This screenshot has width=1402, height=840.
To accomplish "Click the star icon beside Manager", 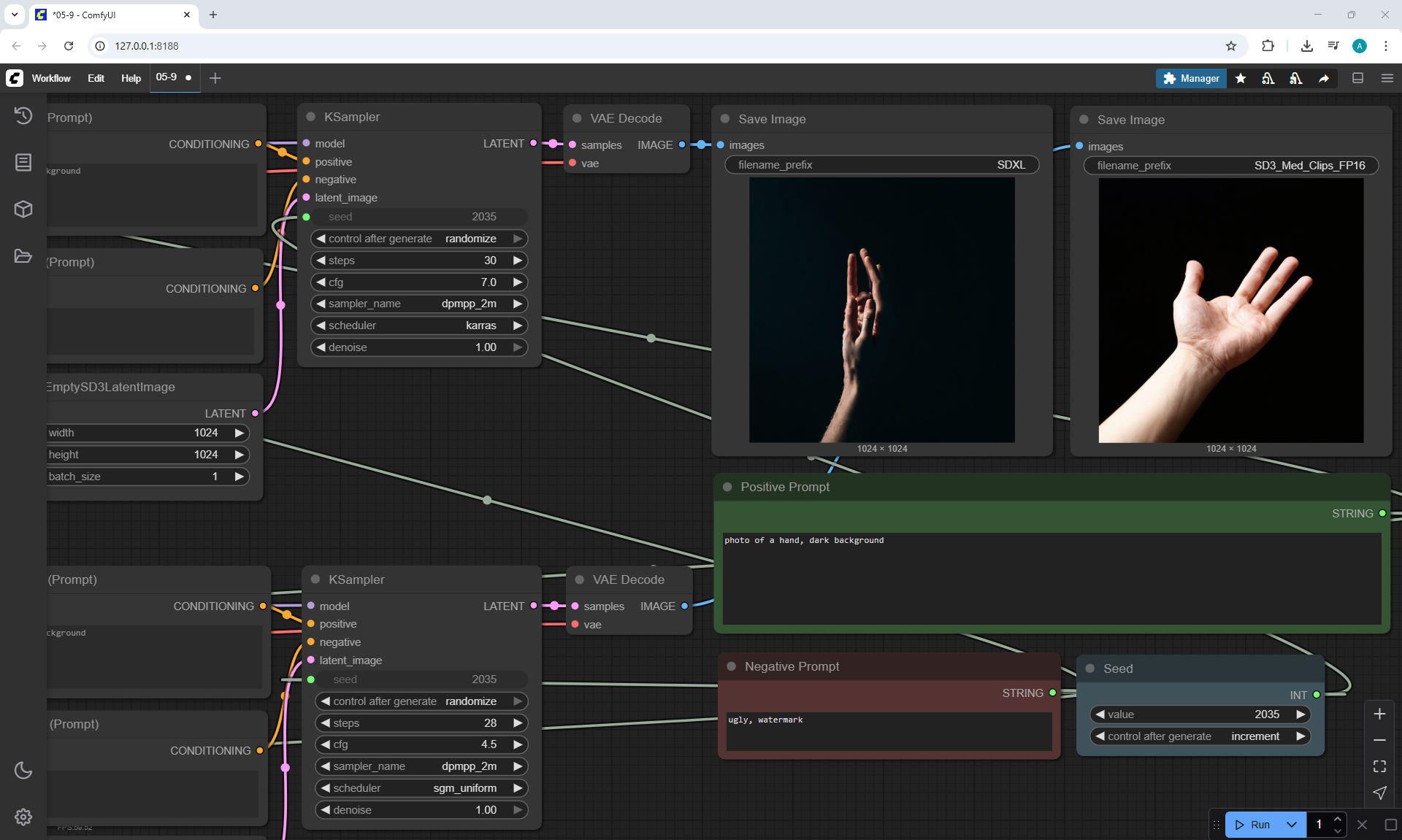I will 1241,78.
